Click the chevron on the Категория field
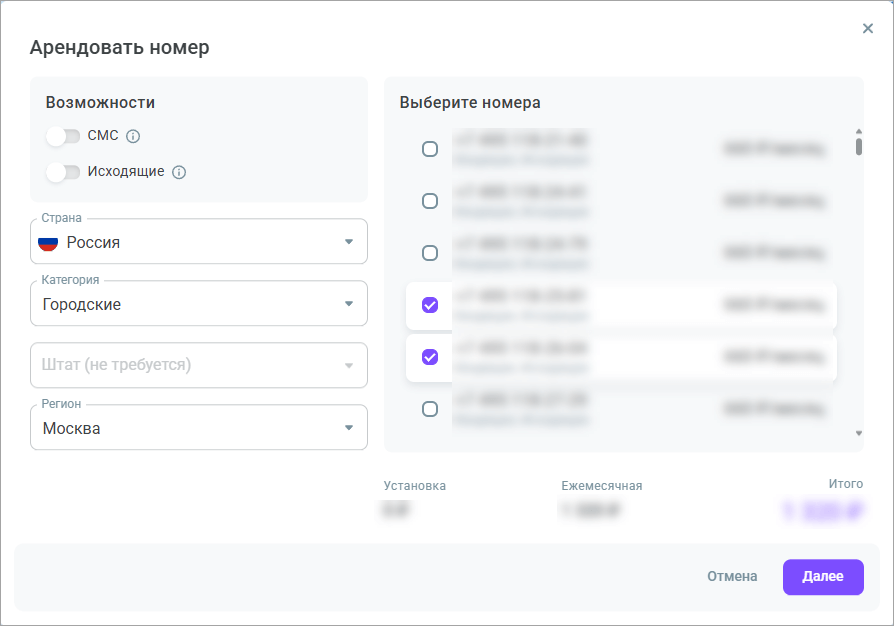894x626 pixels. click(x=349, y=303)
